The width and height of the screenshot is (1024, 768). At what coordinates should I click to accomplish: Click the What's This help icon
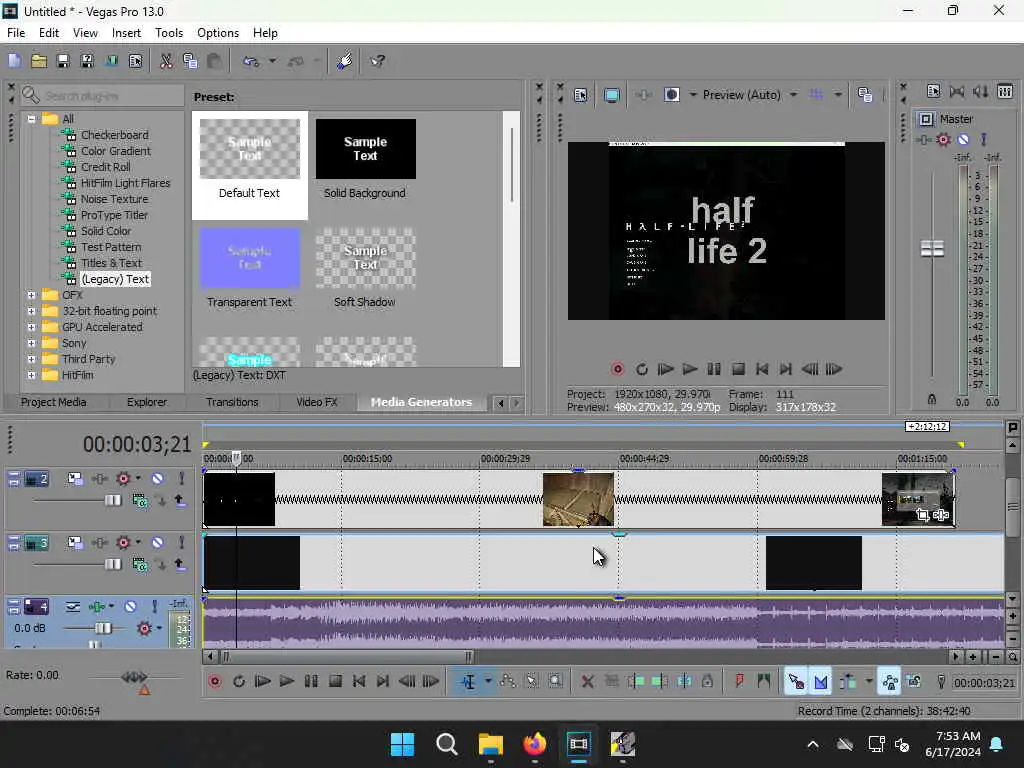pos(377,61)
